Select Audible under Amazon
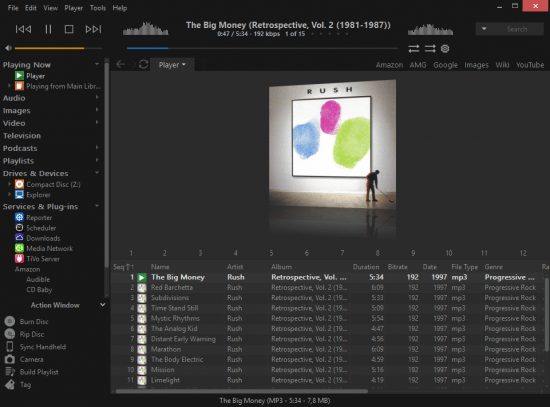The image size is (550, 407). pos(38,280)
